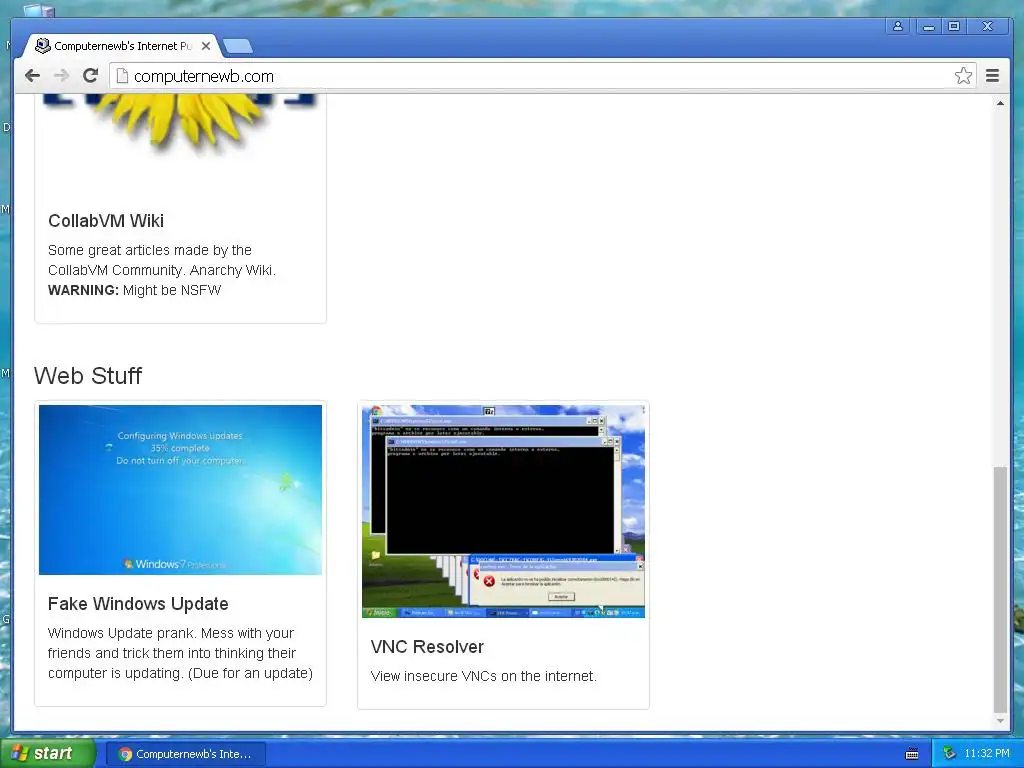Click the scrollbar down arrow
The image size is (1024, 768).
tap(1000, 721)
